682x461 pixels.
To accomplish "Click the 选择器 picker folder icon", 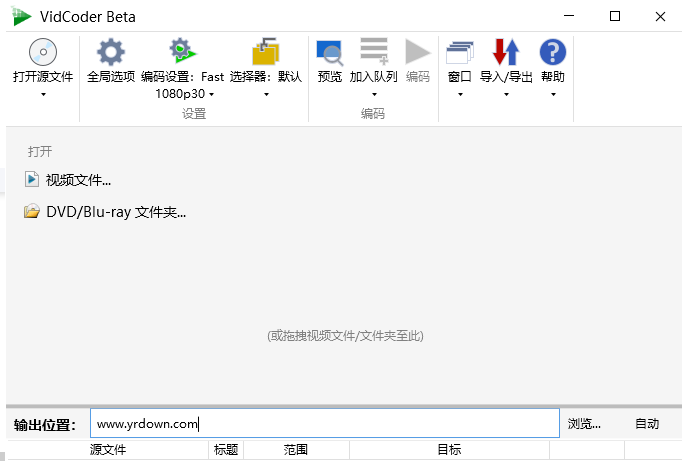I will point(265,52).
